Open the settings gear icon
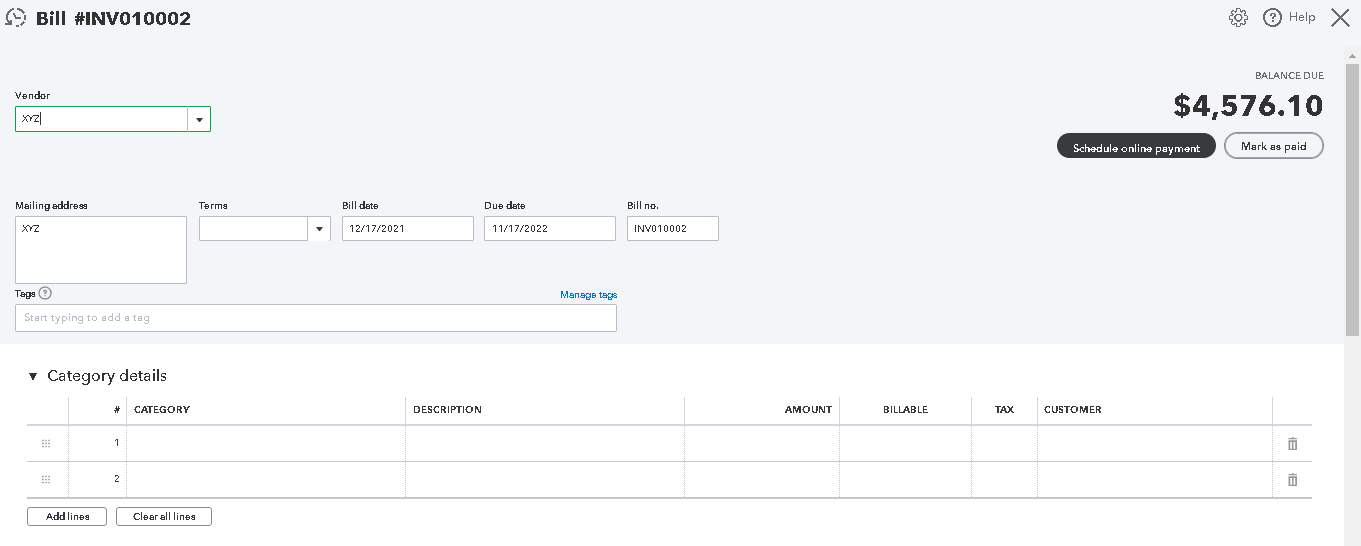The image size is (1361, 546). 1238,18
